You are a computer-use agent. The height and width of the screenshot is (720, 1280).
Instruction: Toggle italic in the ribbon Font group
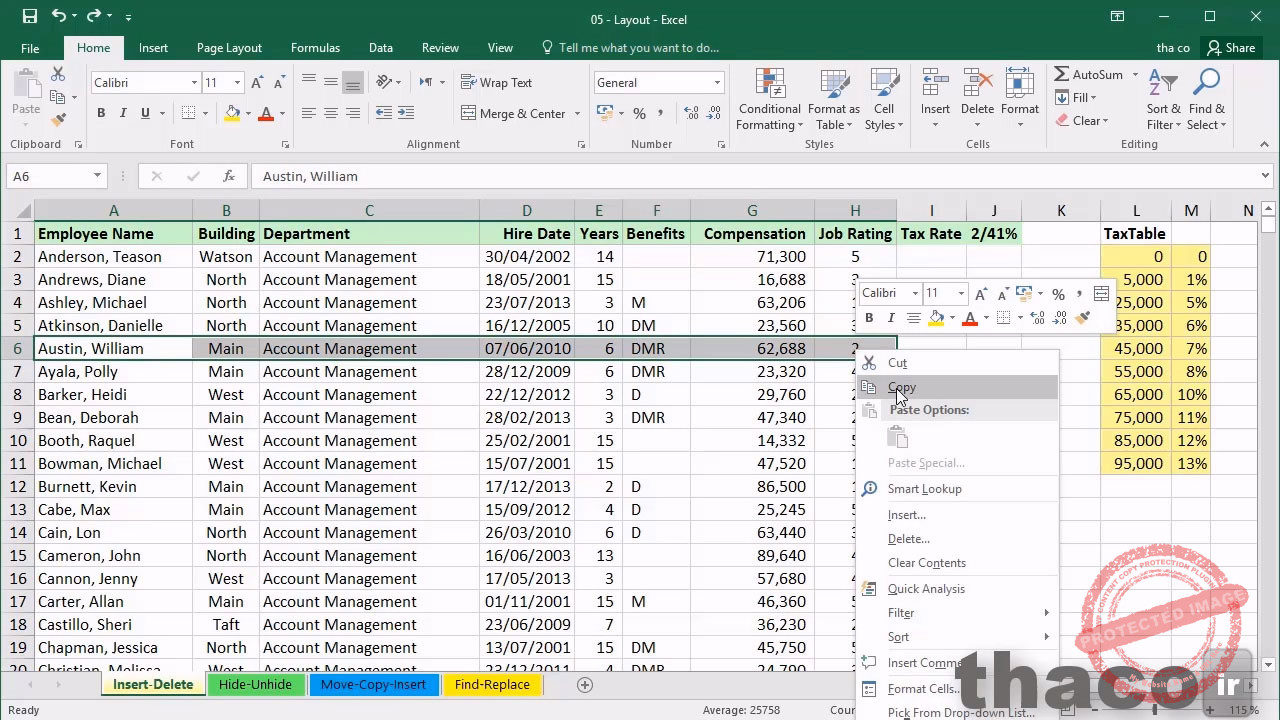click(x=123, y=113)
